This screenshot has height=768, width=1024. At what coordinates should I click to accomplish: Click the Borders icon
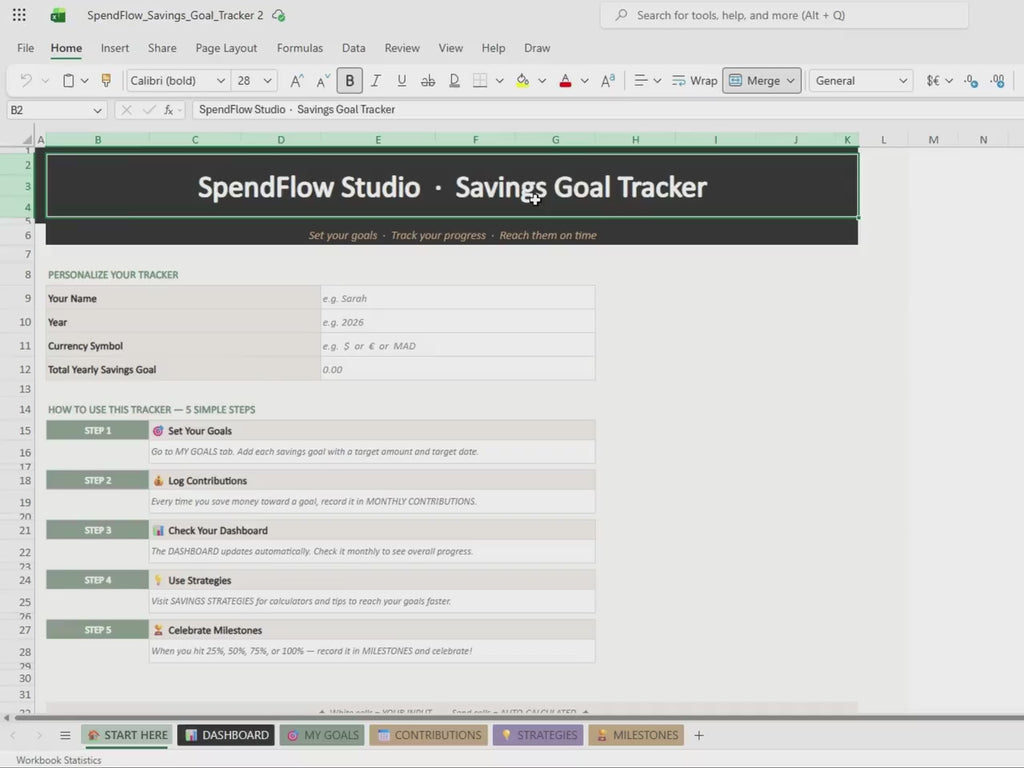[x=480, y=80]
